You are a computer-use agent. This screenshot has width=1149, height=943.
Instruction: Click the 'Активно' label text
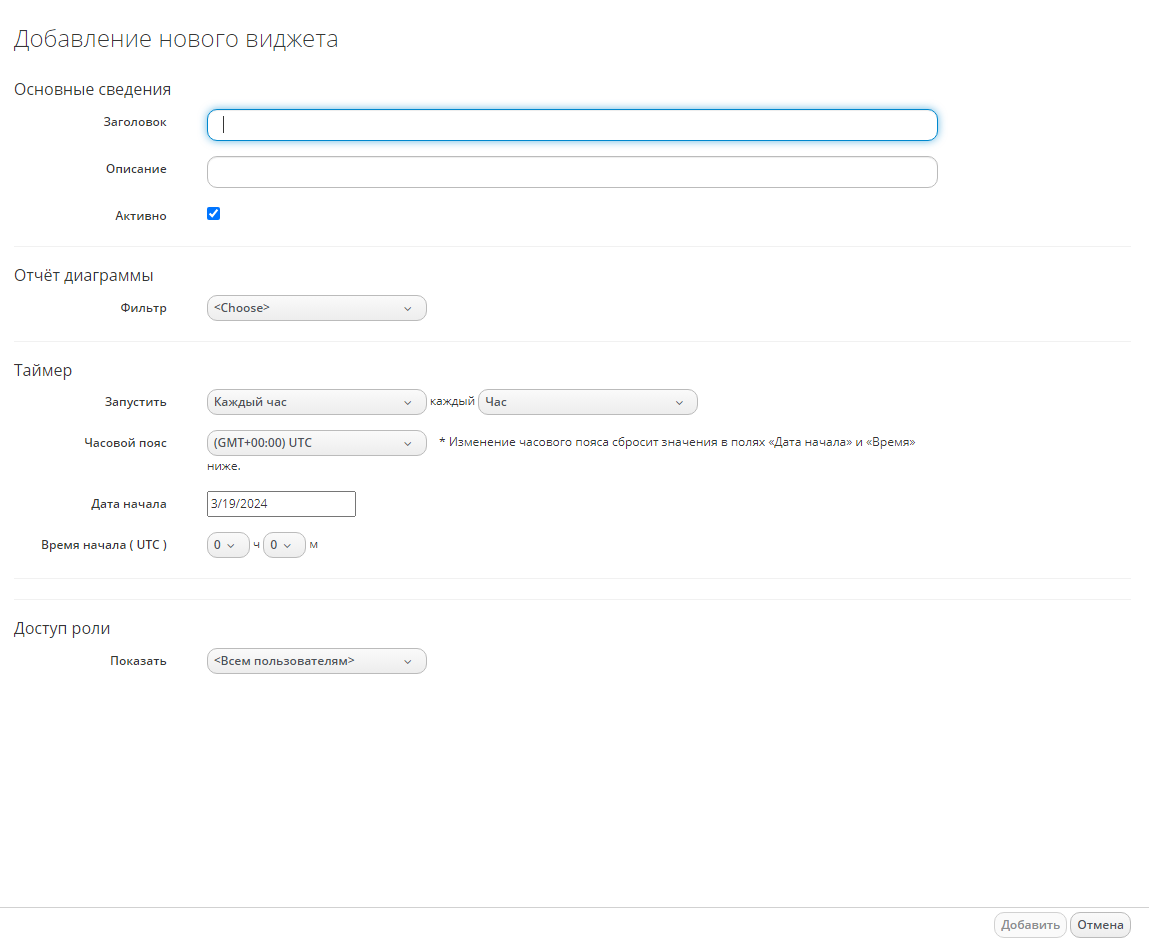click(x=140, y=215)
